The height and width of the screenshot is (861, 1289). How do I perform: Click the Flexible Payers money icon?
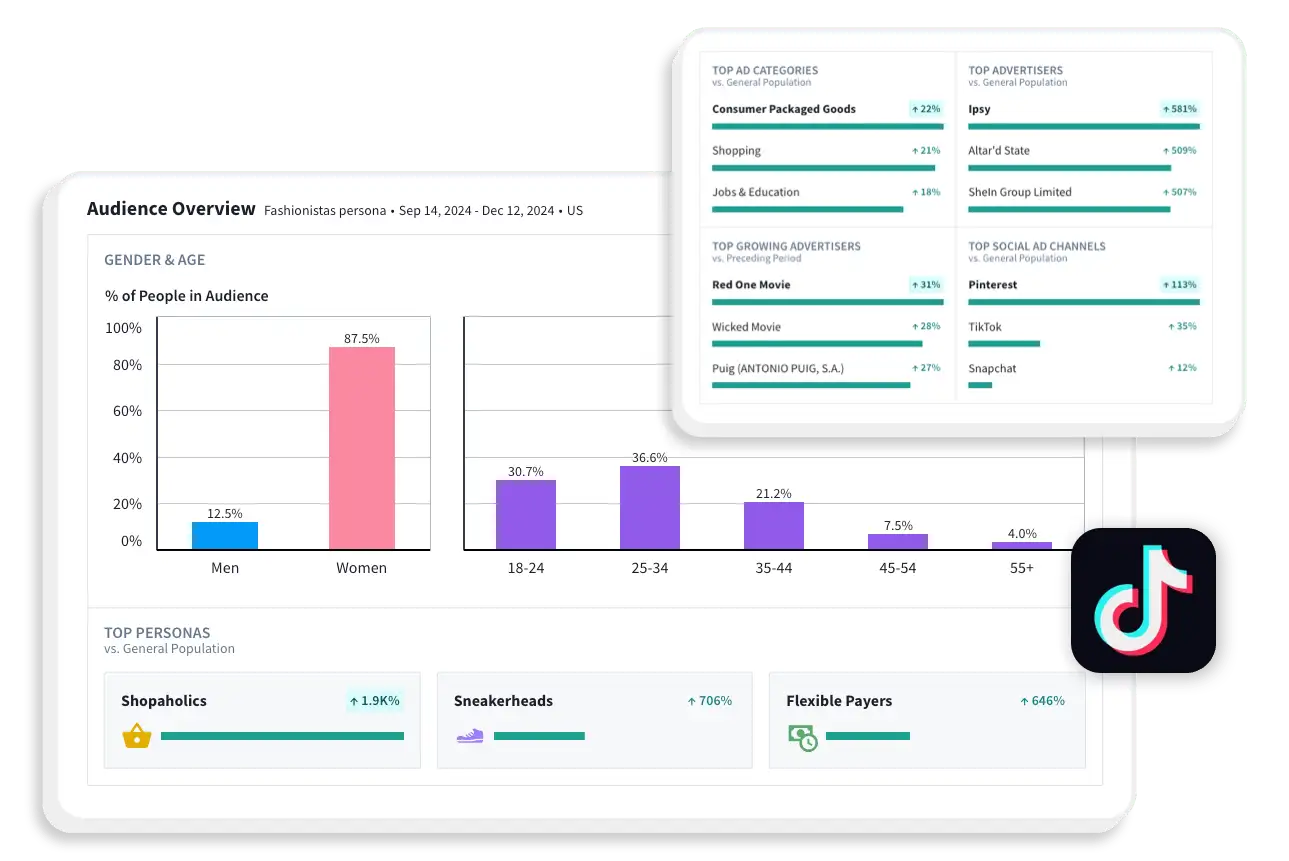[802, 738]
